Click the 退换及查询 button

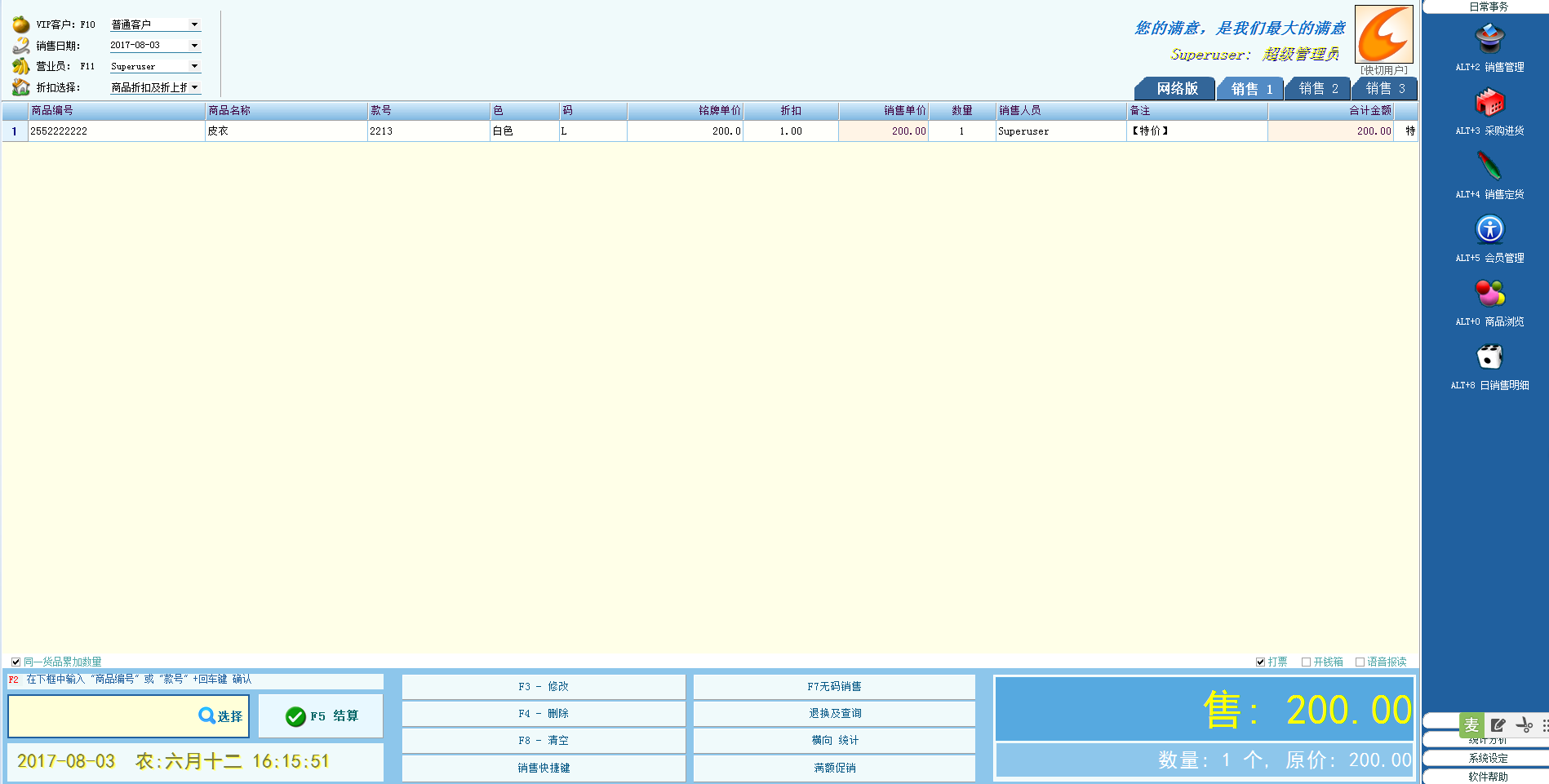[x=834, y=714]
